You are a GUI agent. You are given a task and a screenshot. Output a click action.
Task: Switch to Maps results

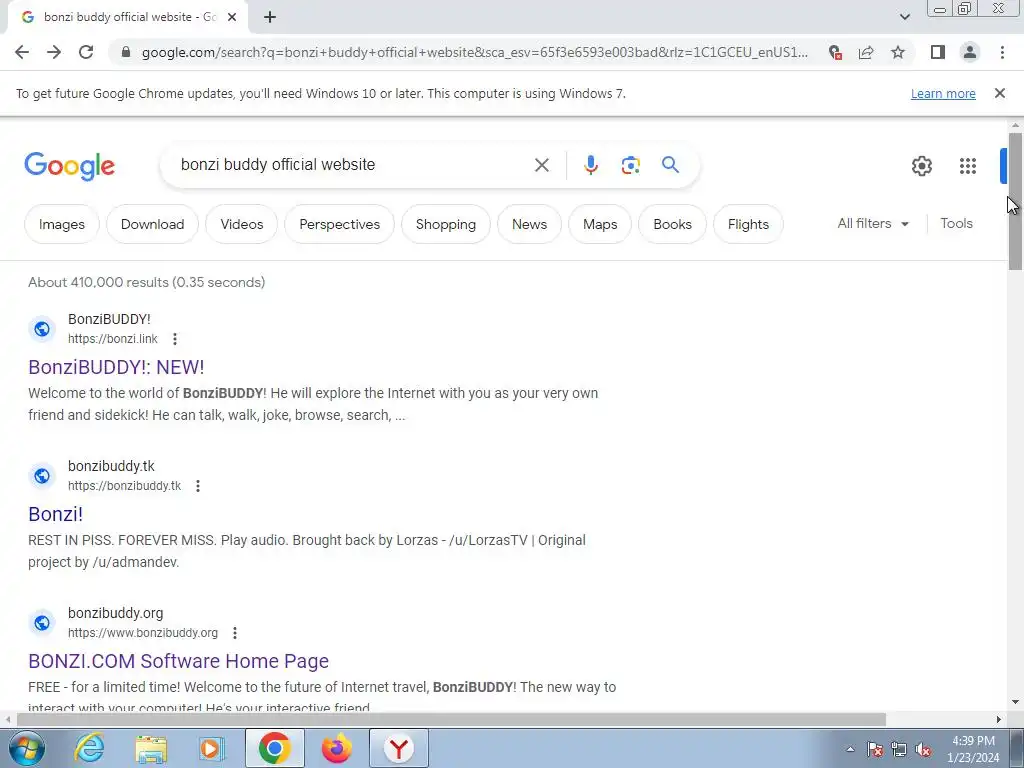point(600,224)
